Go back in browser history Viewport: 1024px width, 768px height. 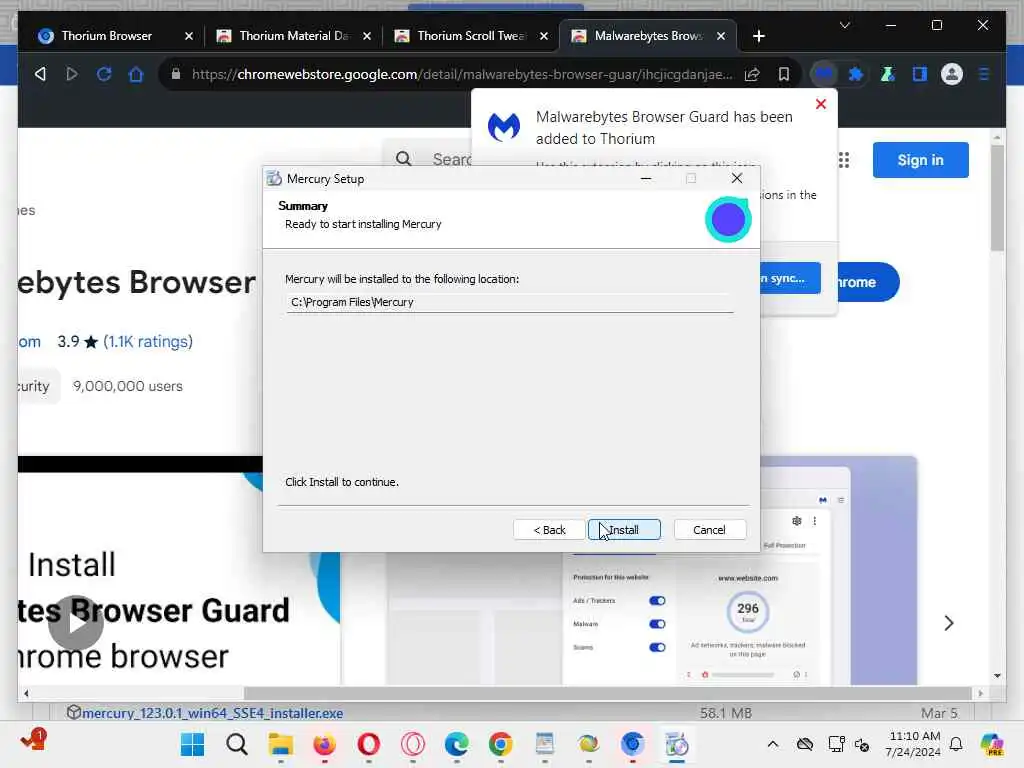(x=40, y=74)
